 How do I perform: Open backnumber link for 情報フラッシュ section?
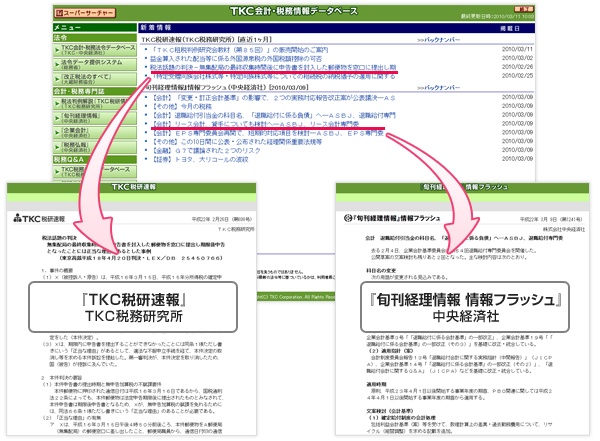coord(438,88)
